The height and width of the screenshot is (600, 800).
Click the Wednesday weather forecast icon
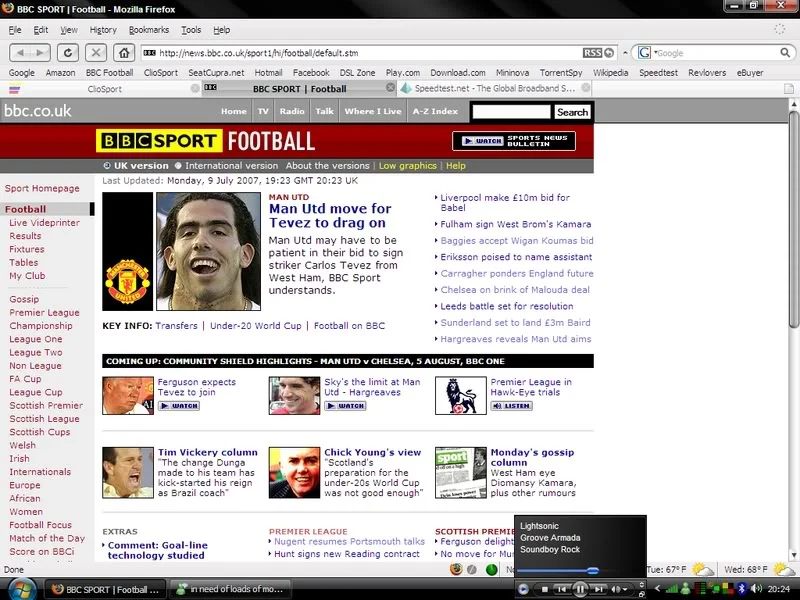click(x=784, y=569)
